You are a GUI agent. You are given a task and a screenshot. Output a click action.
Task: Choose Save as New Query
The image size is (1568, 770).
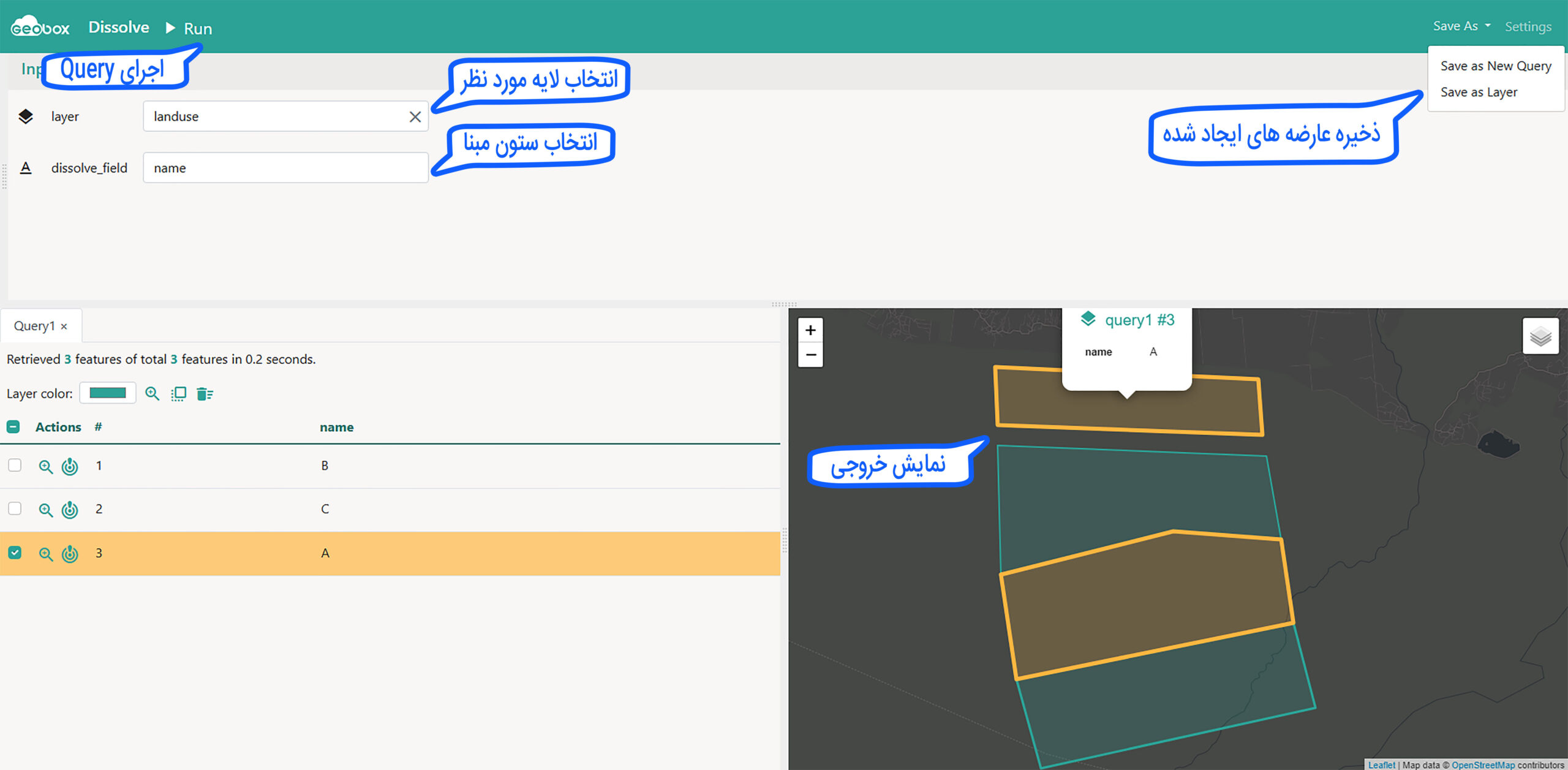[1495, 66]
